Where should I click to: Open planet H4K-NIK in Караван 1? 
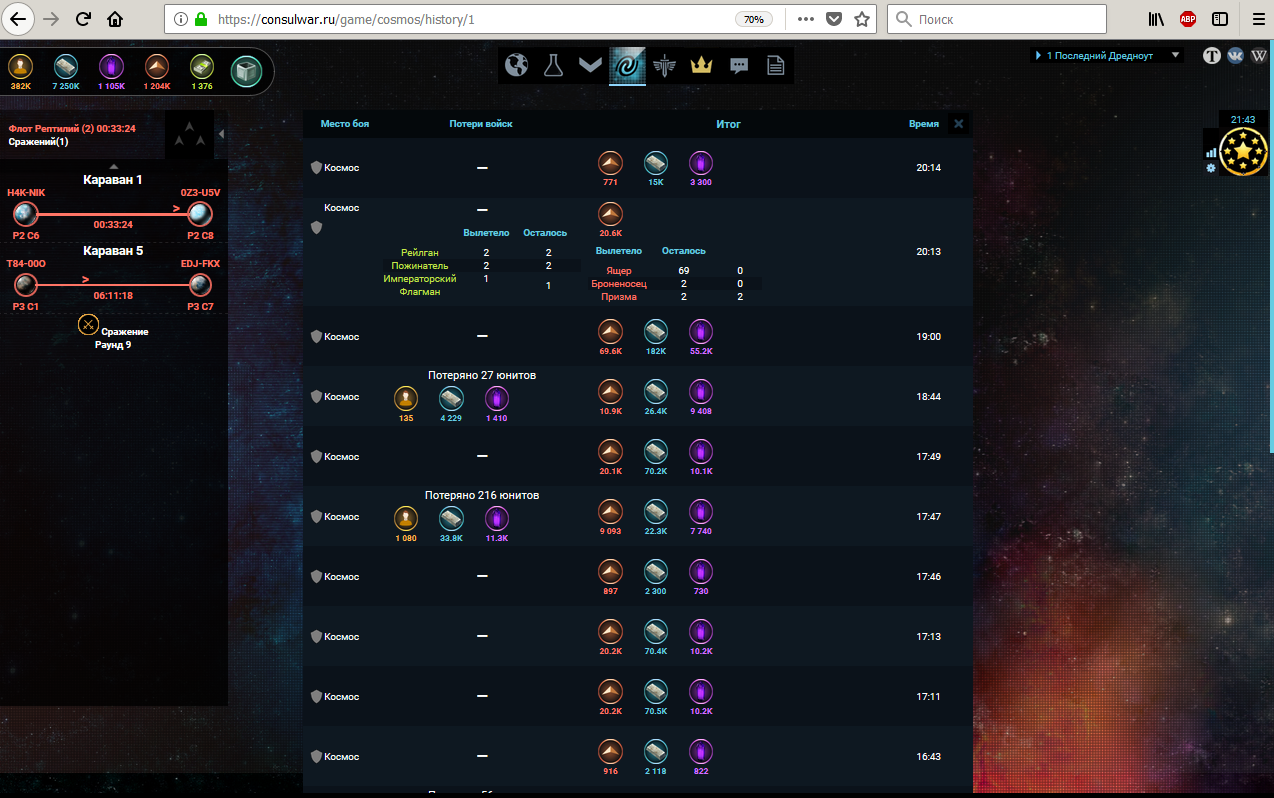coord(25,213)
